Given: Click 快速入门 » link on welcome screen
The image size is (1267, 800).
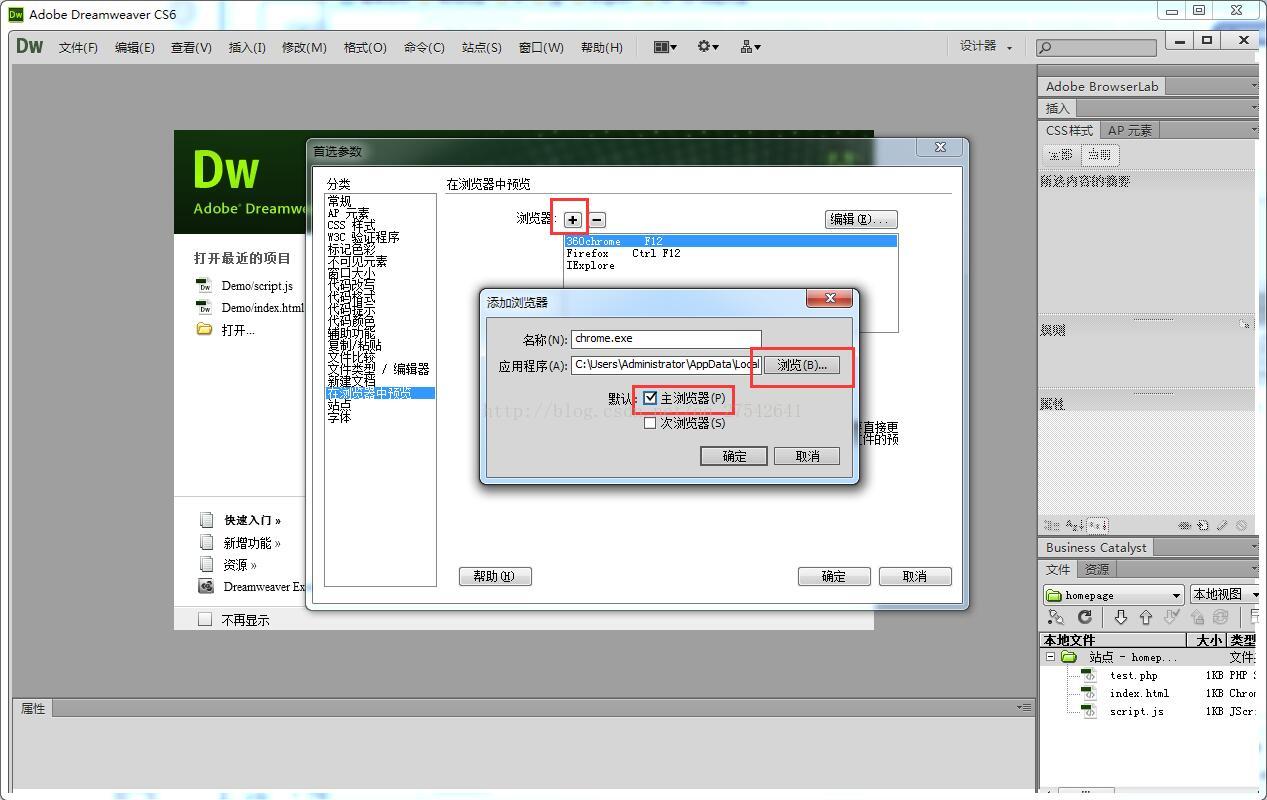Looking at the screenshot, I should pos(252,520).
